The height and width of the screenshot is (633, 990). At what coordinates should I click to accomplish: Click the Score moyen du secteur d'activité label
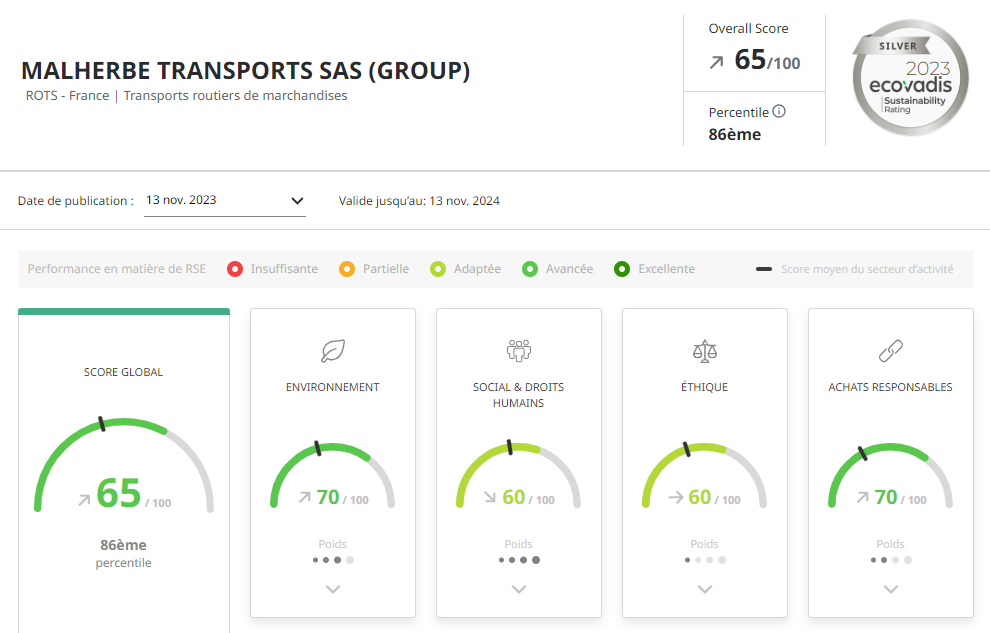[868, 269]
